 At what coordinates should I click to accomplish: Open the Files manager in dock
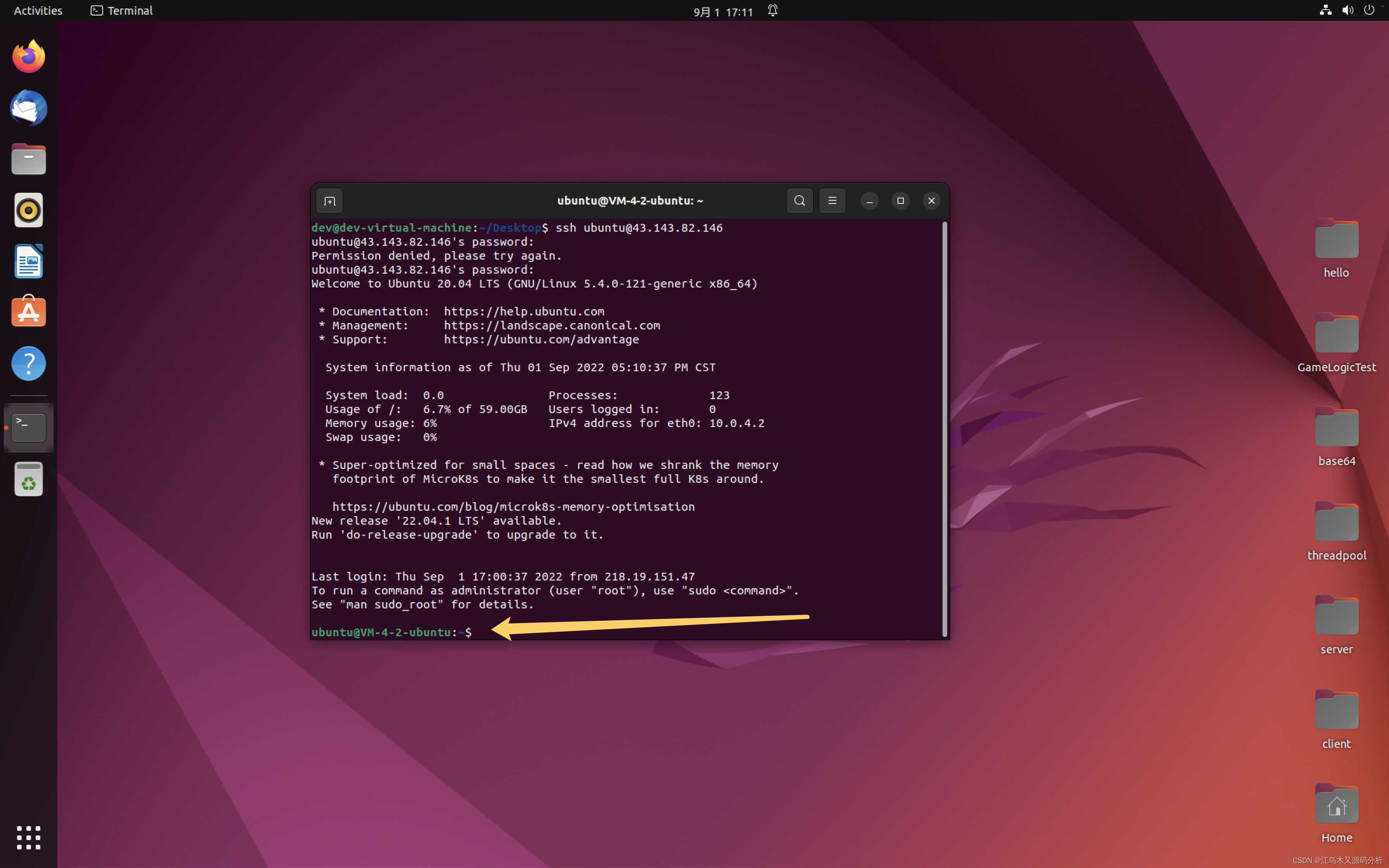tap(29, 159)
